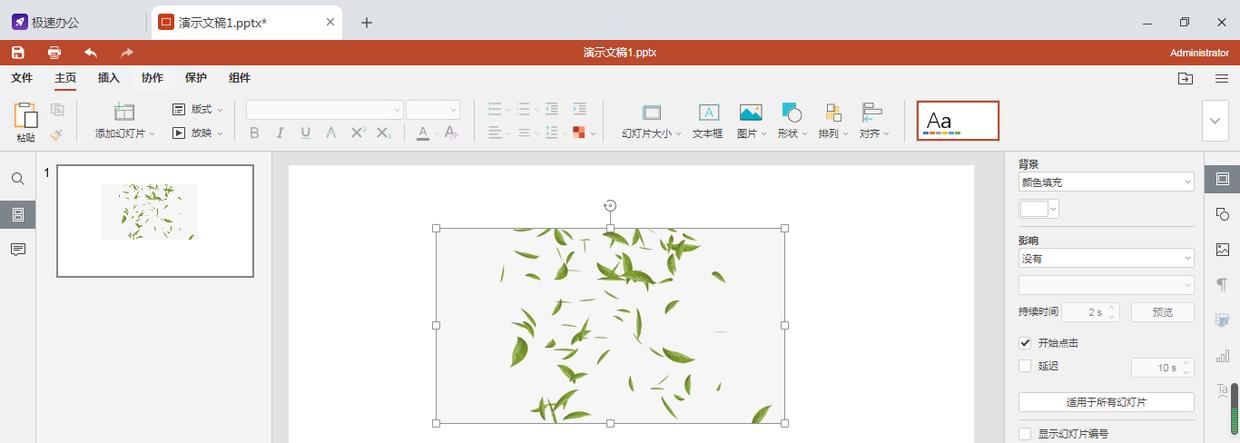
Task: Open the hamburger view settings menu
Action: pos(1222,79)
